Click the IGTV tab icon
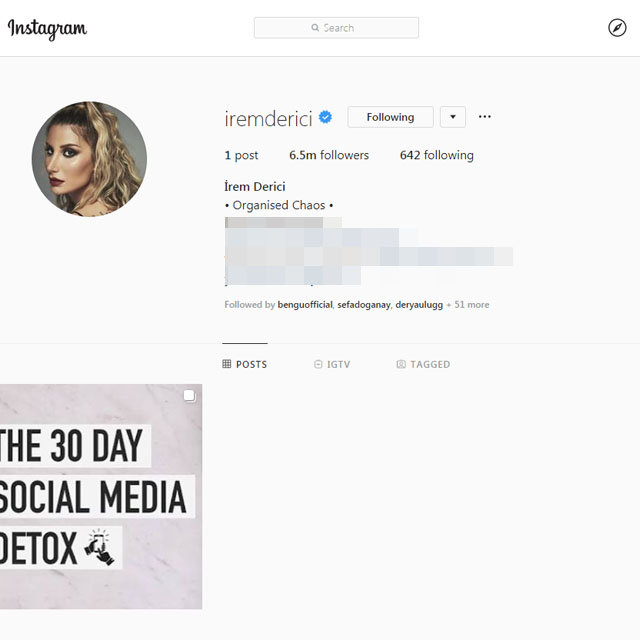Image resolution: width=640 pixels, height=640 pixels. (318, 364)
